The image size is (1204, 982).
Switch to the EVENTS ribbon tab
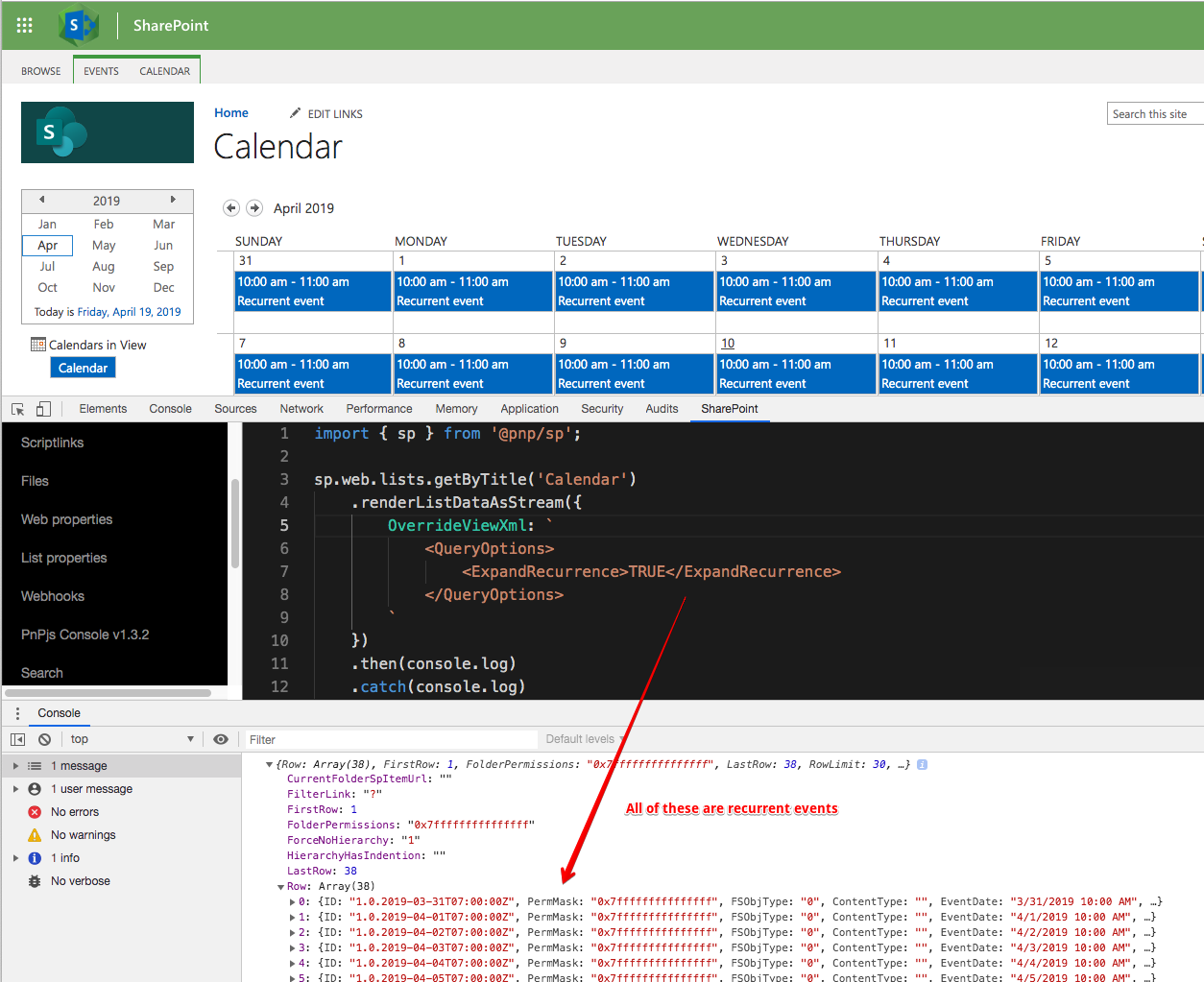pos(101,71)
